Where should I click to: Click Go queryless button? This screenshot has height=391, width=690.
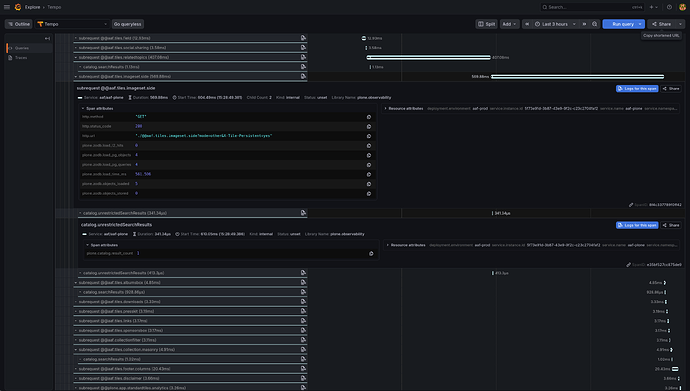(128, 24)
